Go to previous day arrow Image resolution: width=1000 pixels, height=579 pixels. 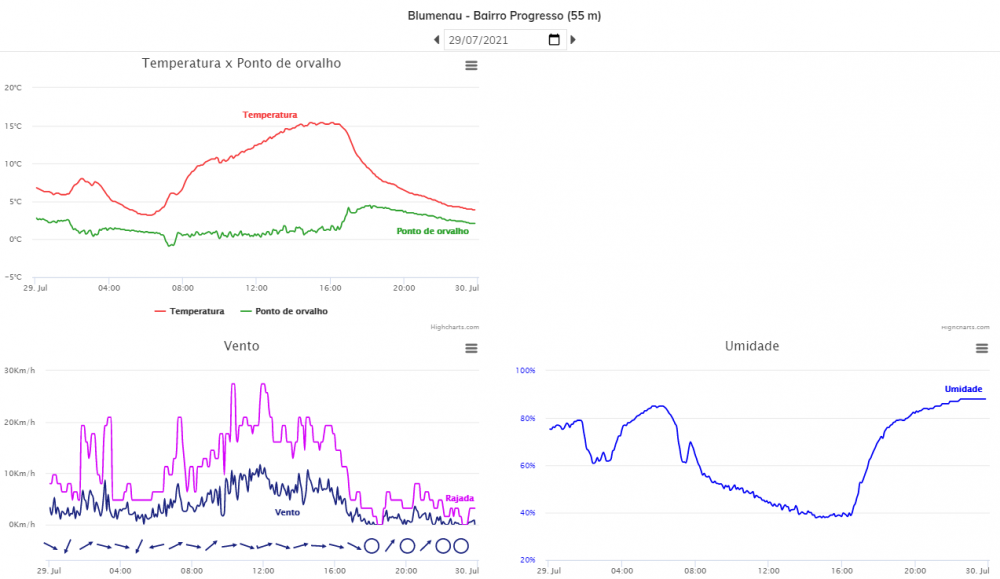point(436,40)
